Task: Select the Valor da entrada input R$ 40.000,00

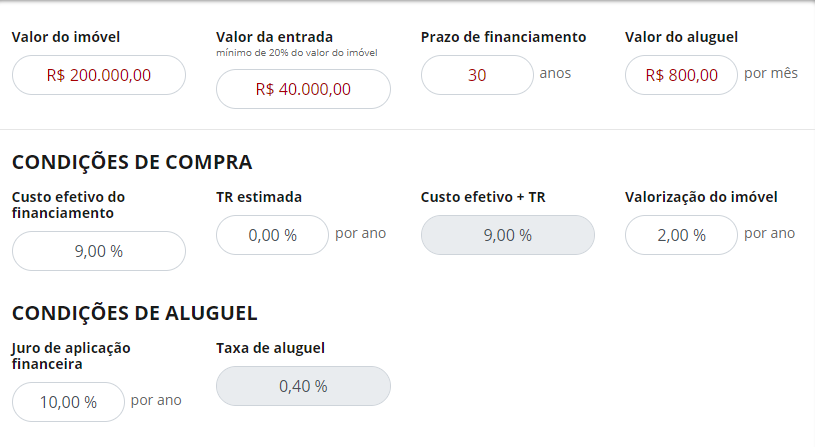Action: (303, 89)
